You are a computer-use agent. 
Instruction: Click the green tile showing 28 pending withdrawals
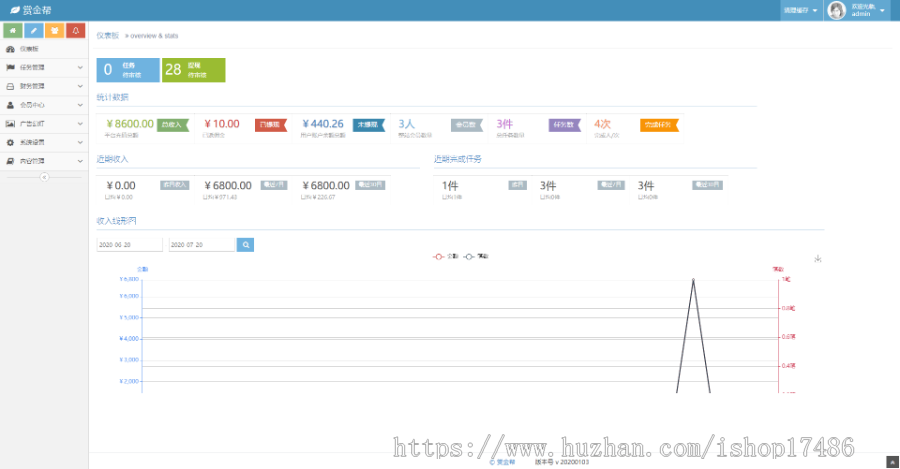point(193,70)
